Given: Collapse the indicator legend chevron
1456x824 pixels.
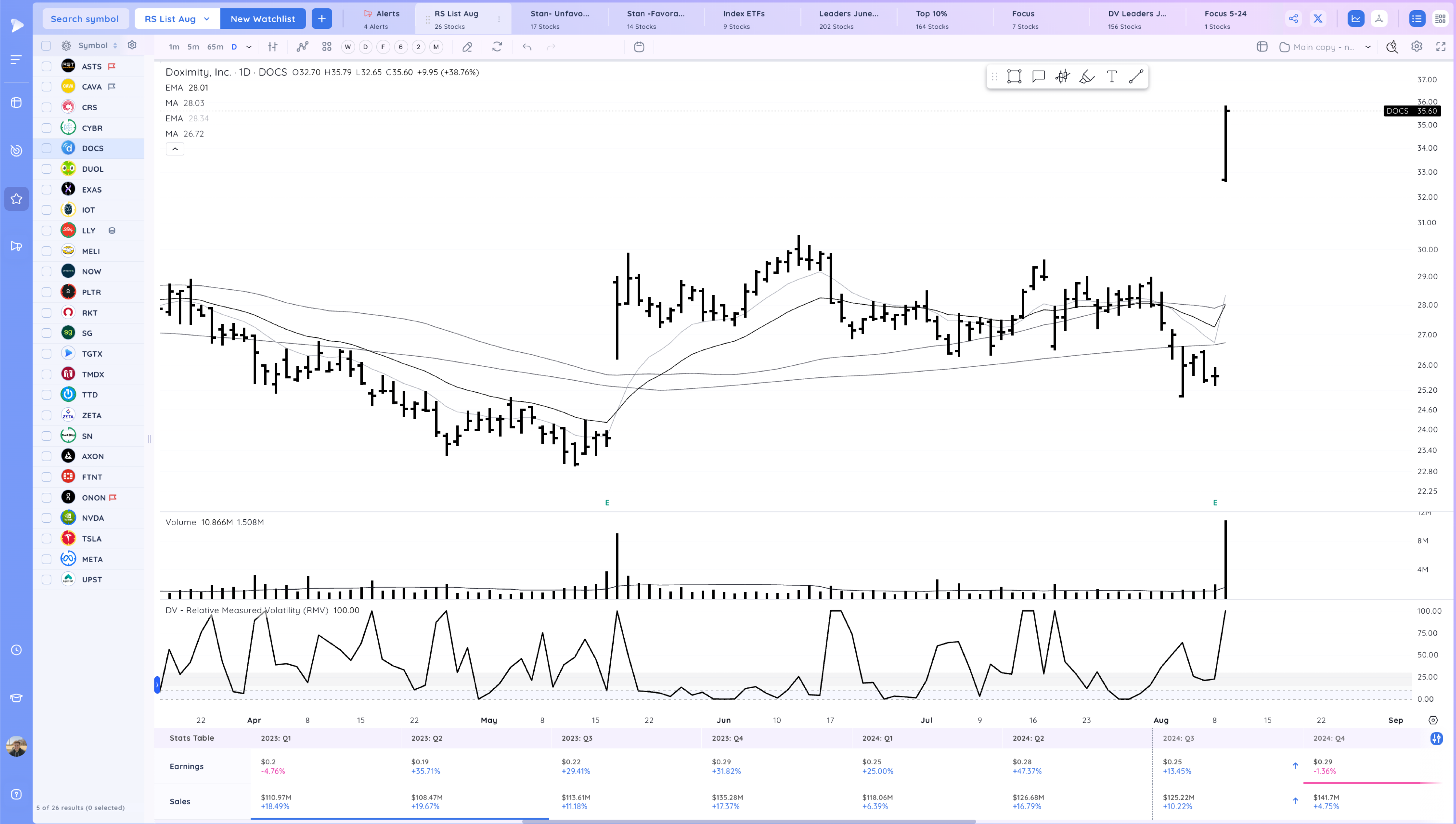Looking at the screenshot, I should 175,149.
